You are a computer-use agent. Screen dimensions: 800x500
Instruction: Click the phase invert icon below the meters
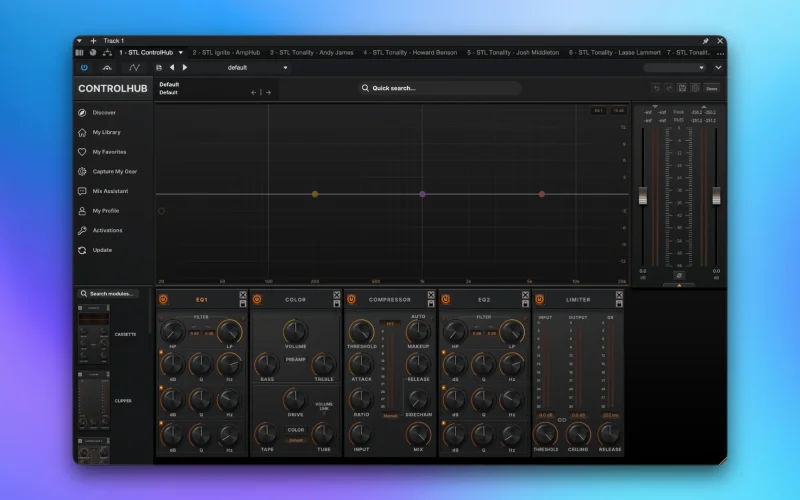(679, 276)
